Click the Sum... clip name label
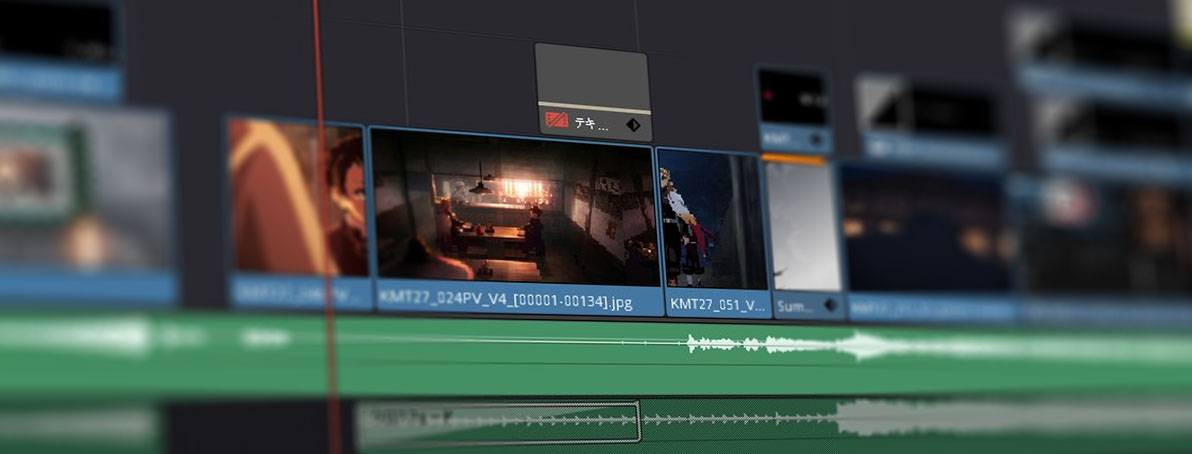 pyautogui.click(x=797, y=306)
